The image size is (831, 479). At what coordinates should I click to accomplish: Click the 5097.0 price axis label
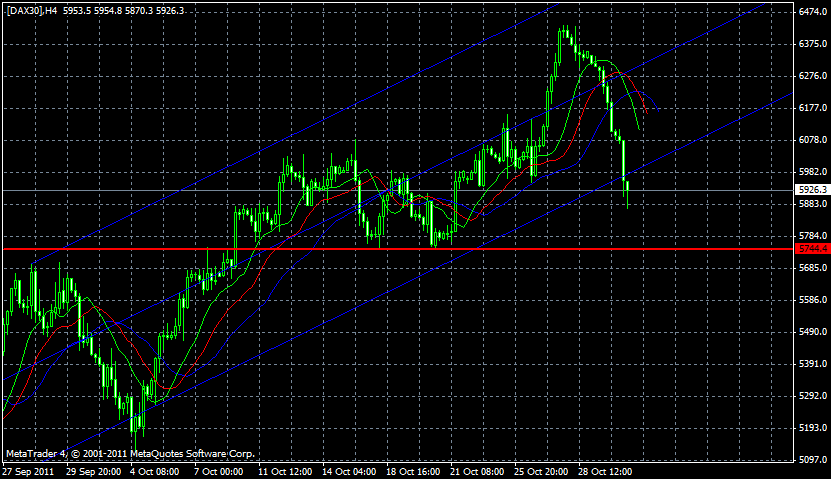pos(813,459)
